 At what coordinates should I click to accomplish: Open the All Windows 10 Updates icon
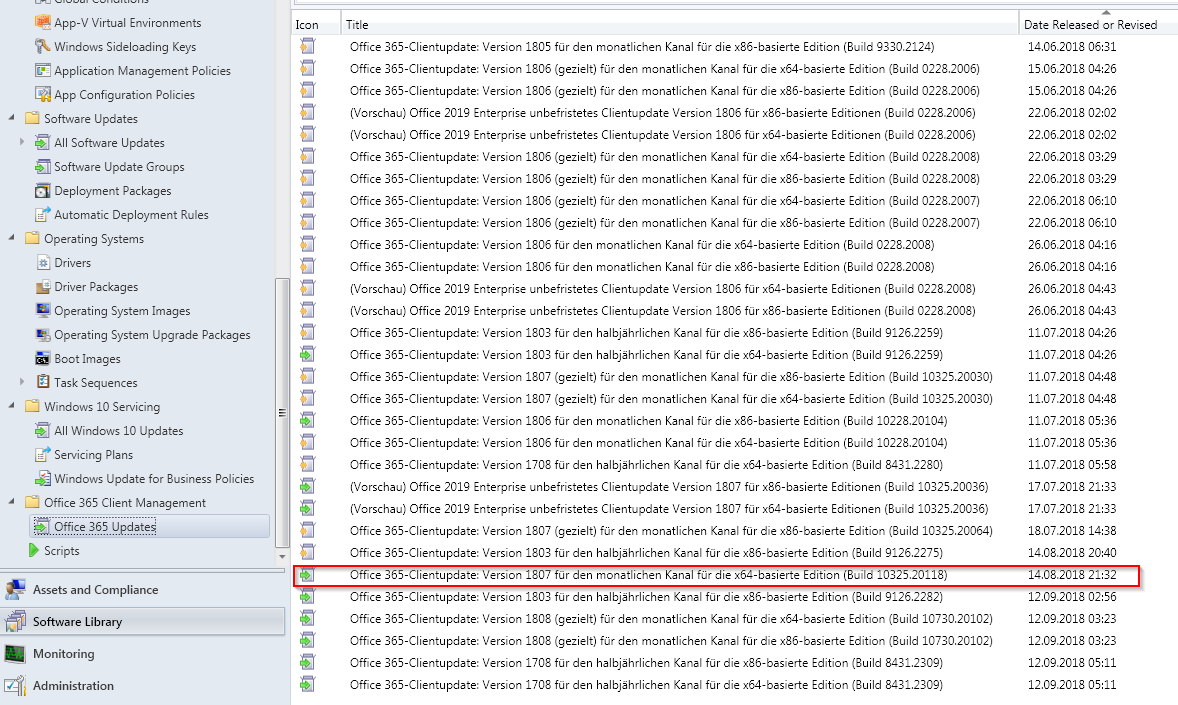pos(43,431)
